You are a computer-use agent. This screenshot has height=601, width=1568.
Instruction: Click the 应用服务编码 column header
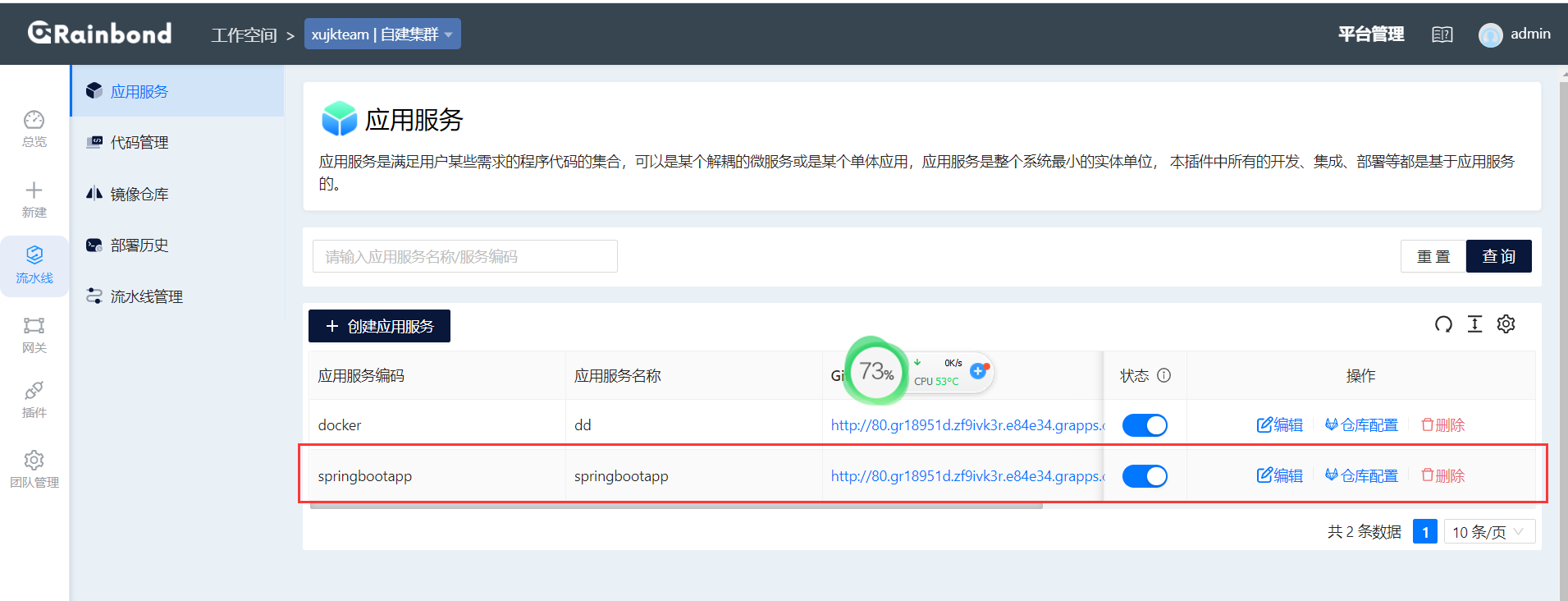pos(361,376)
